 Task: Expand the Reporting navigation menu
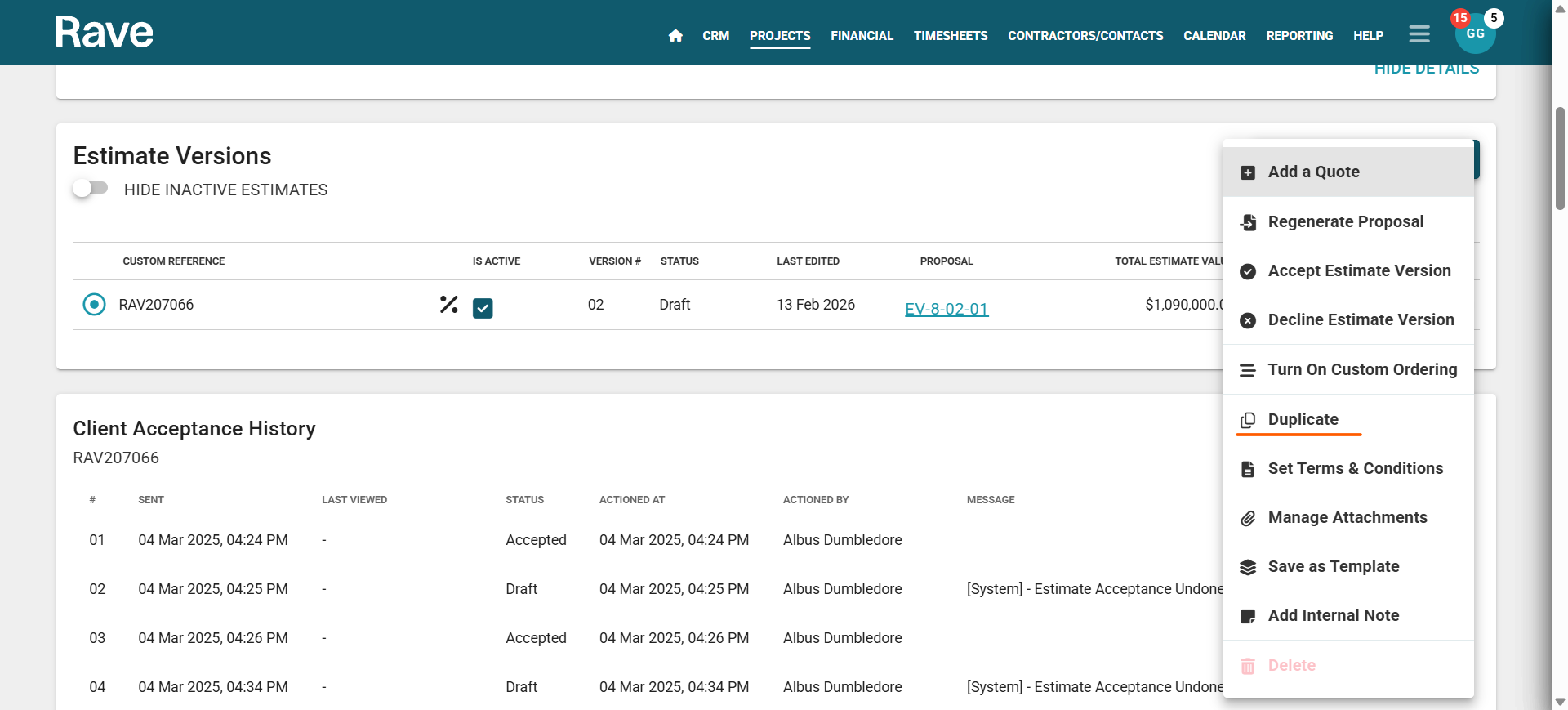click(x=1299, y=36)
